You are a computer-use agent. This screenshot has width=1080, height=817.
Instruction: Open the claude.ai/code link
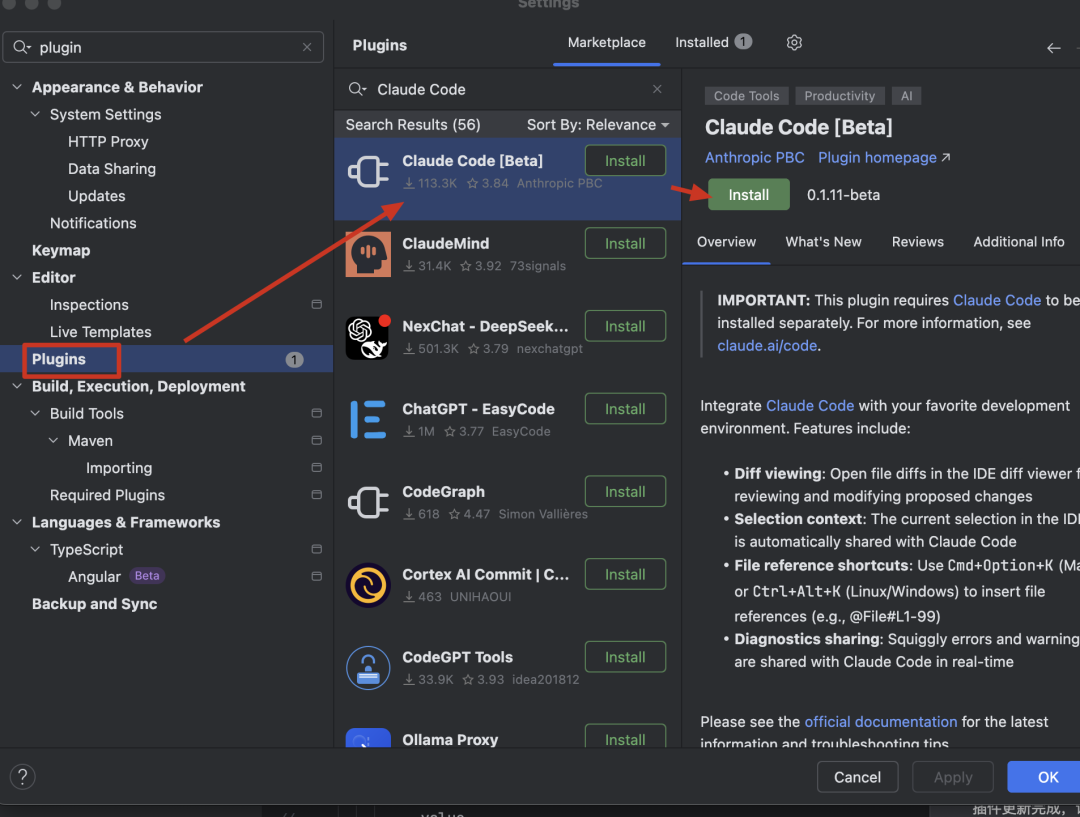click(767, 346)
